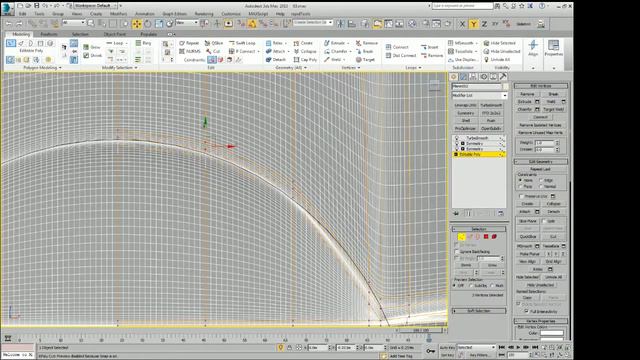Open the 3ds Max application menu logo
Viewport: 640px width, 360px height.
coord(7,9)
